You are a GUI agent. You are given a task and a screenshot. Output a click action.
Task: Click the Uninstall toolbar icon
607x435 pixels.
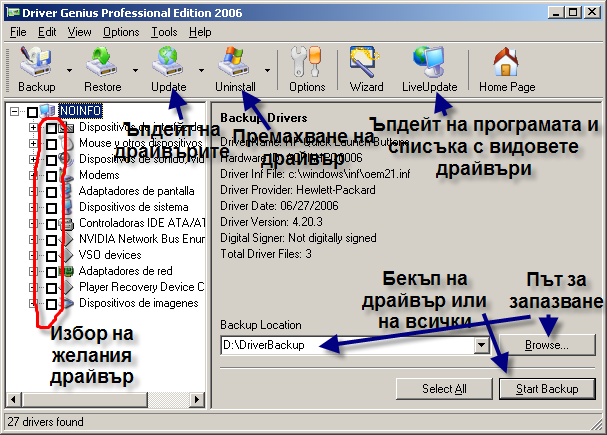tap(234, 61)
